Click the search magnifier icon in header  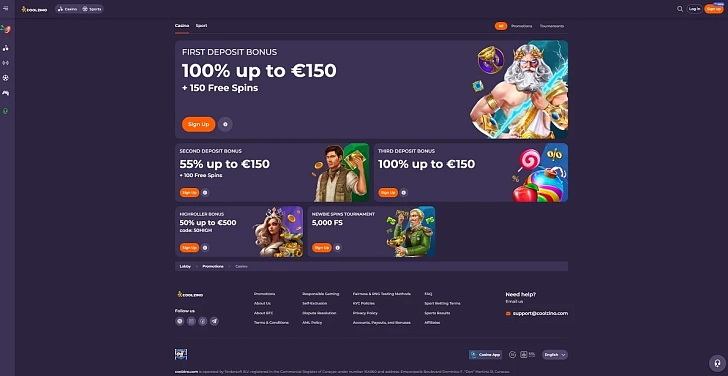point(680,9)
